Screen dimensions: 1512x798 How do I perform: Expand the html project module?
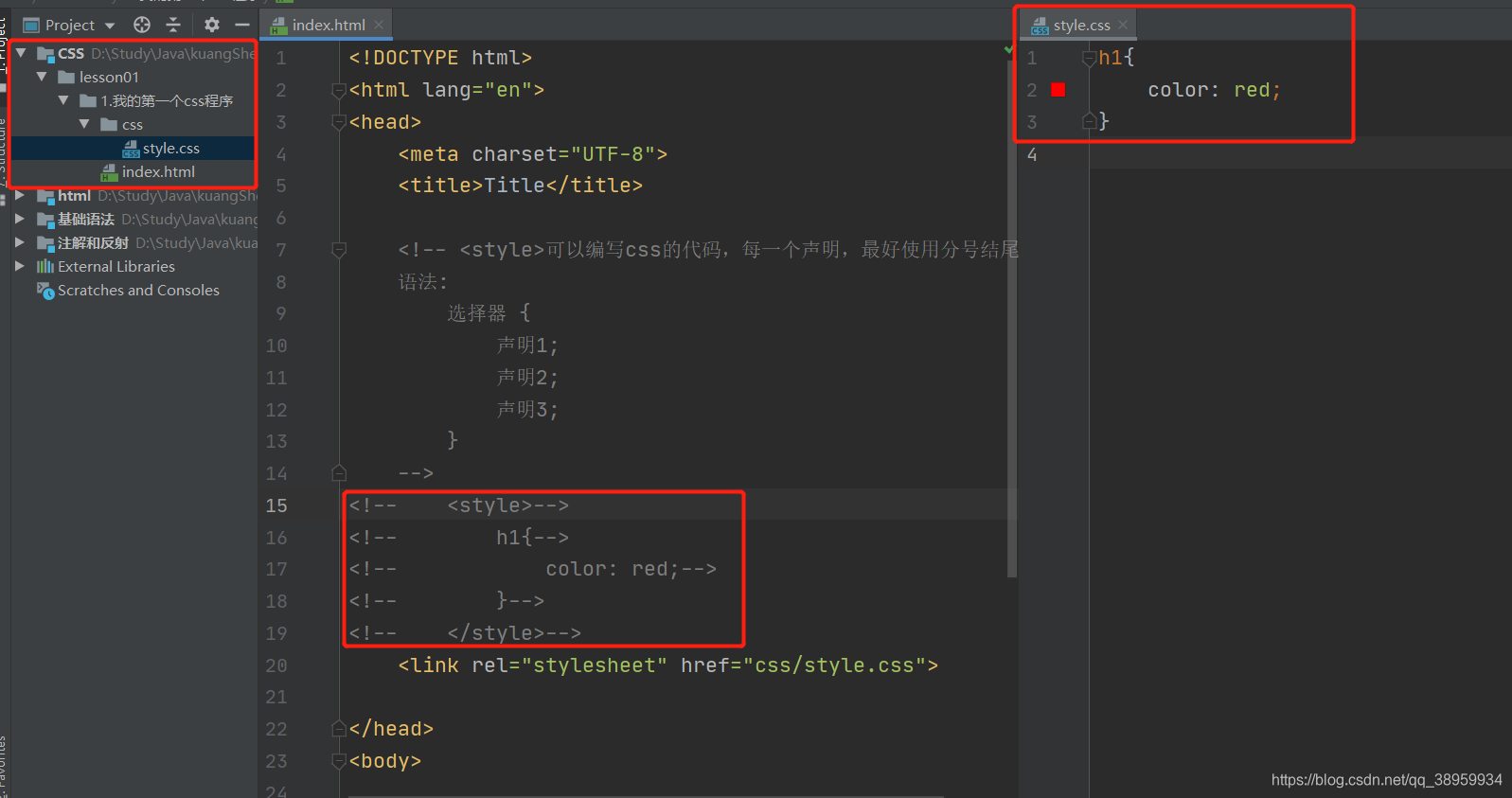(20, 196)
